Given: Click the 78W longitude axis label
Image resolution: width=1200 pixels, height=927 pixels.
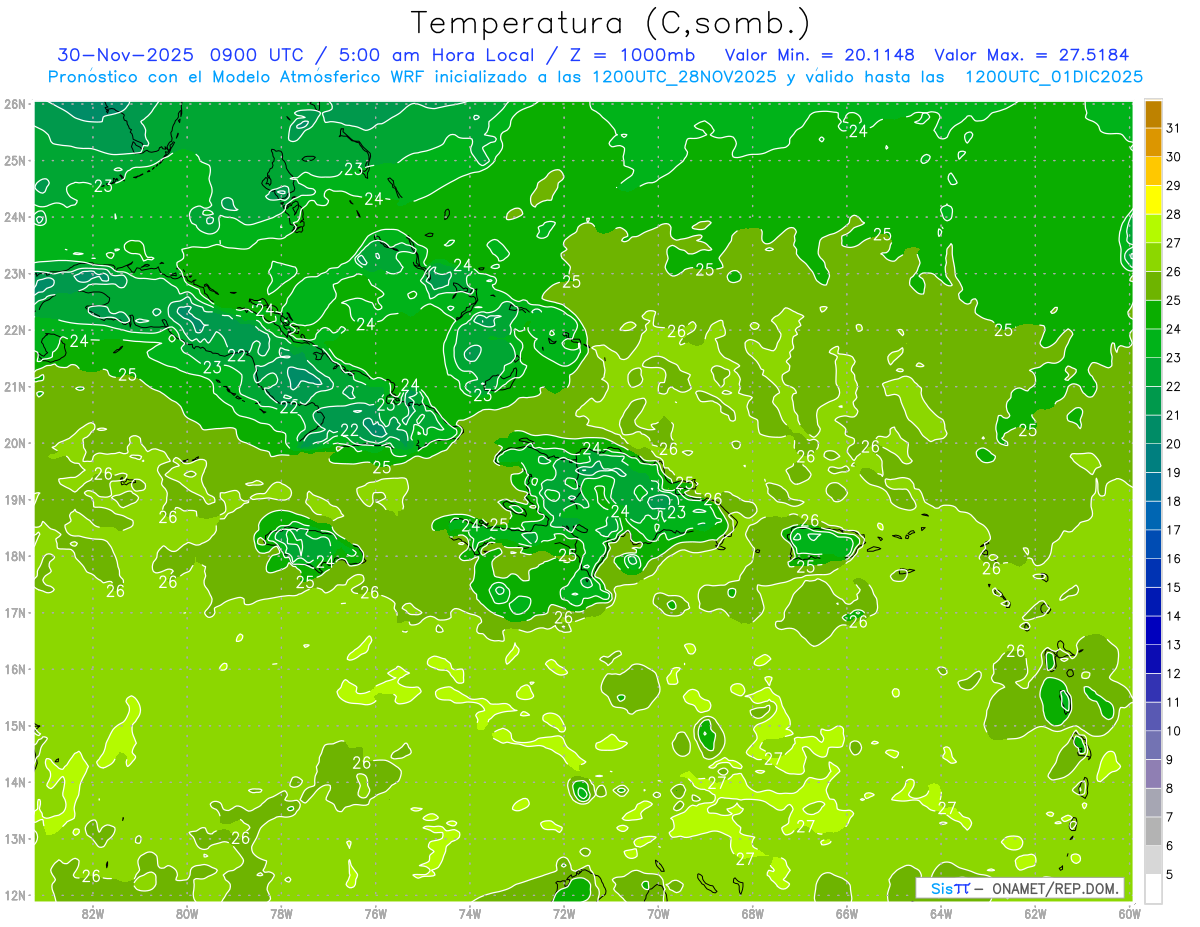Looking at the screenshot, I should 281,913.
